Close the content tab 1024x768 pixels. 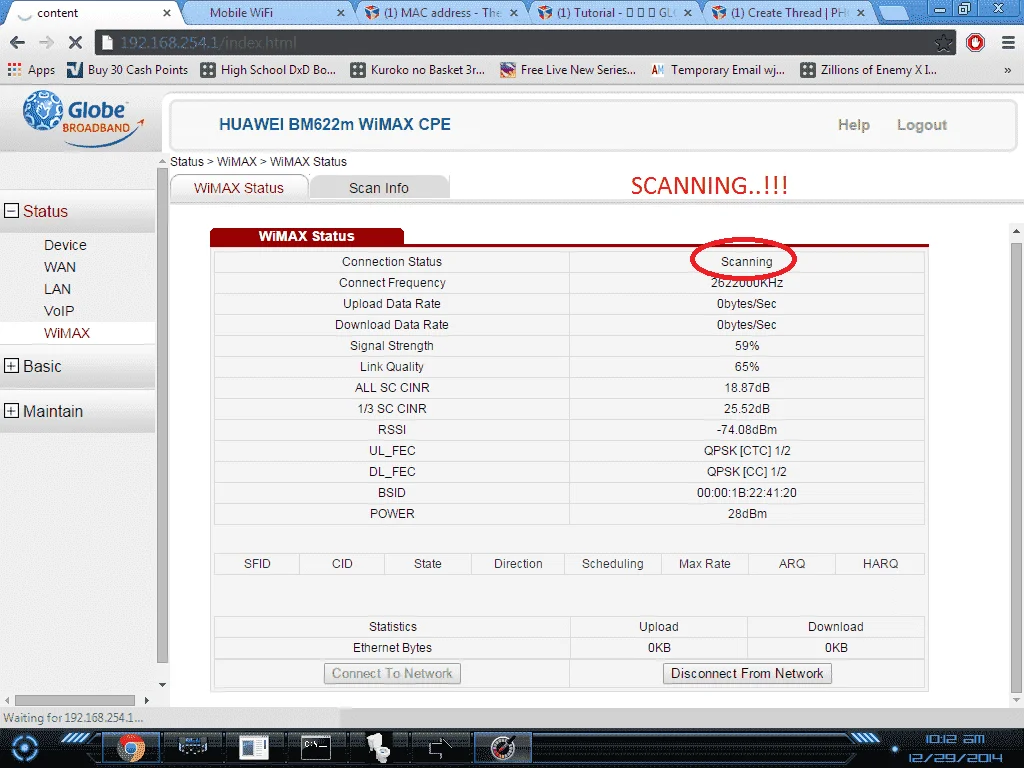pos(167,12)
